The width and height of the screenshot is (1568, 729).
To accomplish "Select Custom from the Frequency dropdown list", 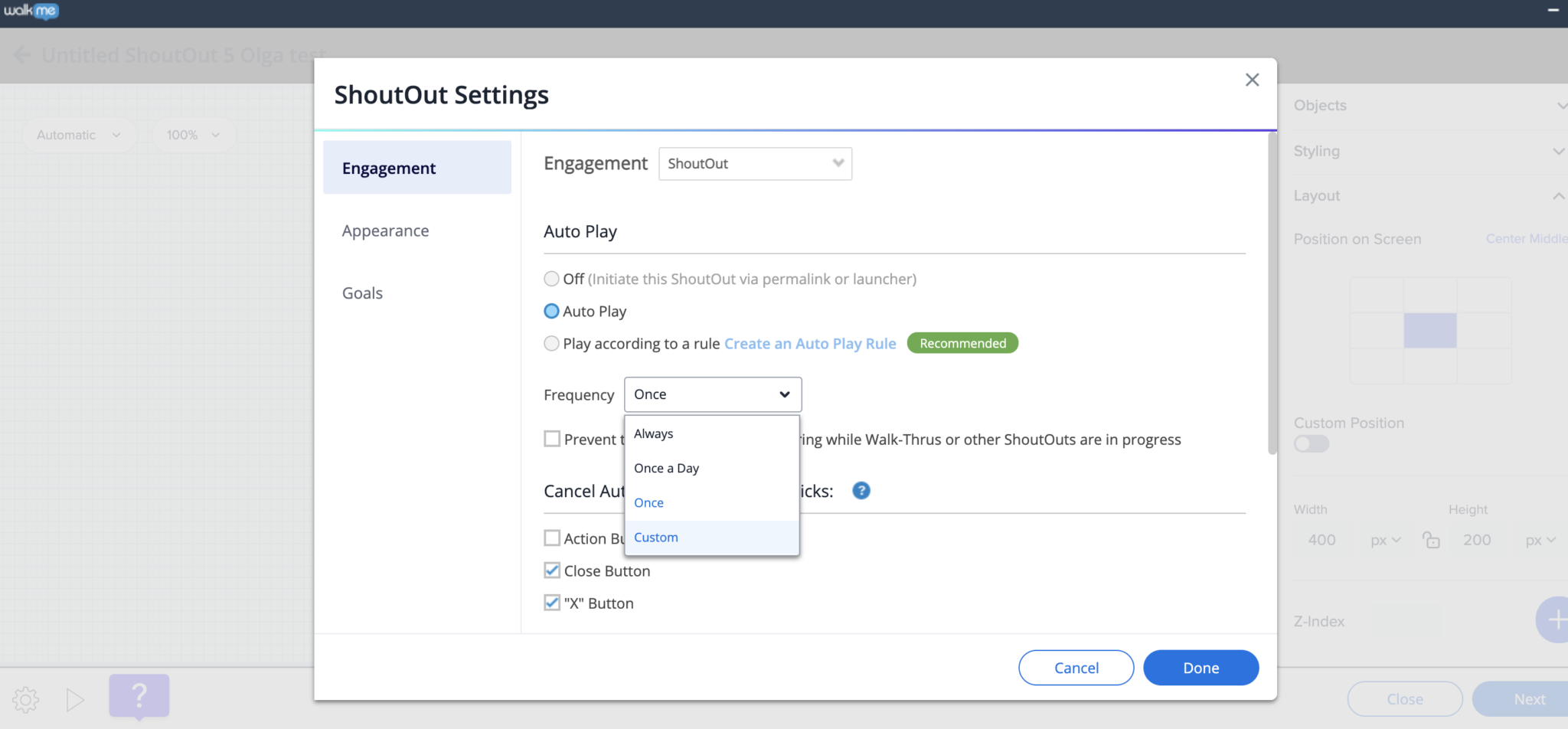I will 655,537.
